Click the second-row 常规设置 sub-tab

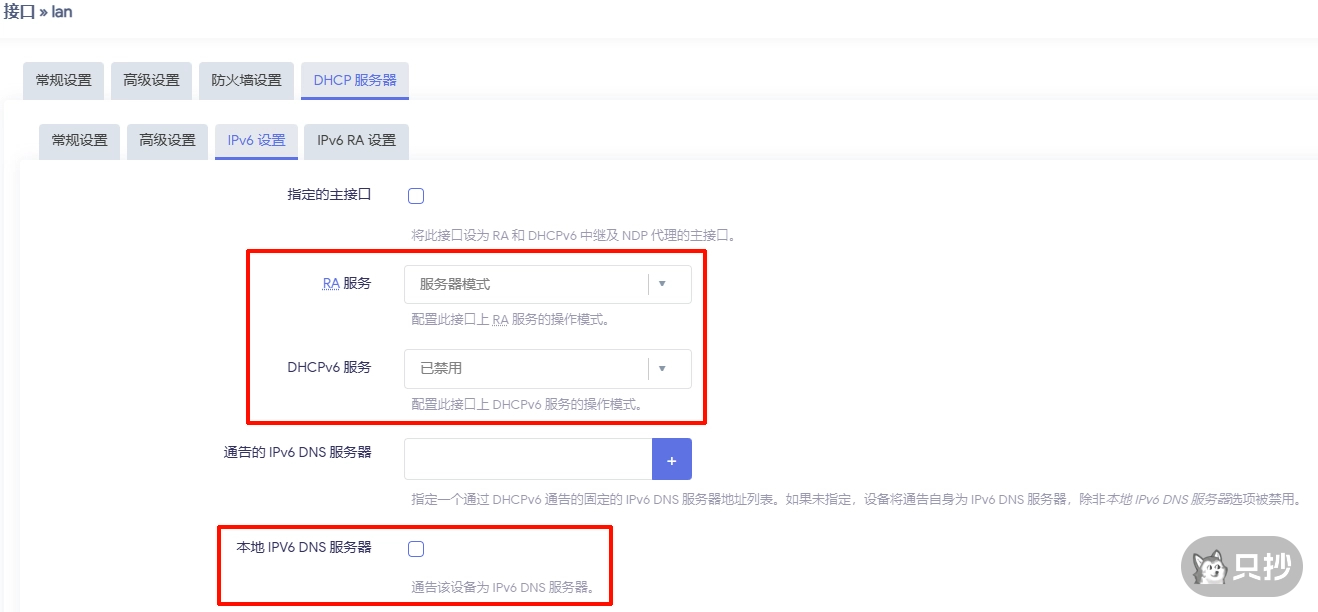click(x=79, y=141)
